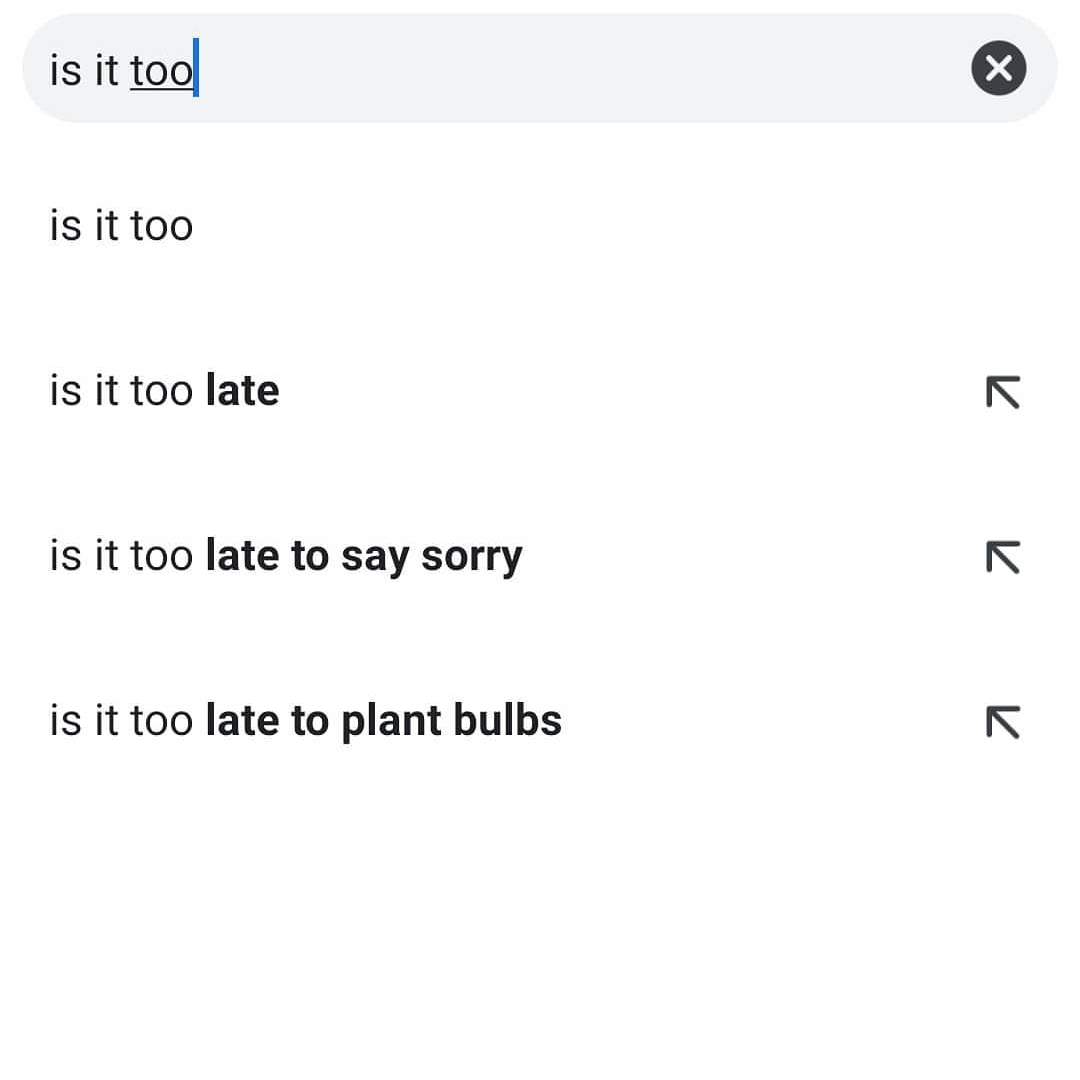Insert "is it too late" into the search box via its arrow

tap(1002, 392)
